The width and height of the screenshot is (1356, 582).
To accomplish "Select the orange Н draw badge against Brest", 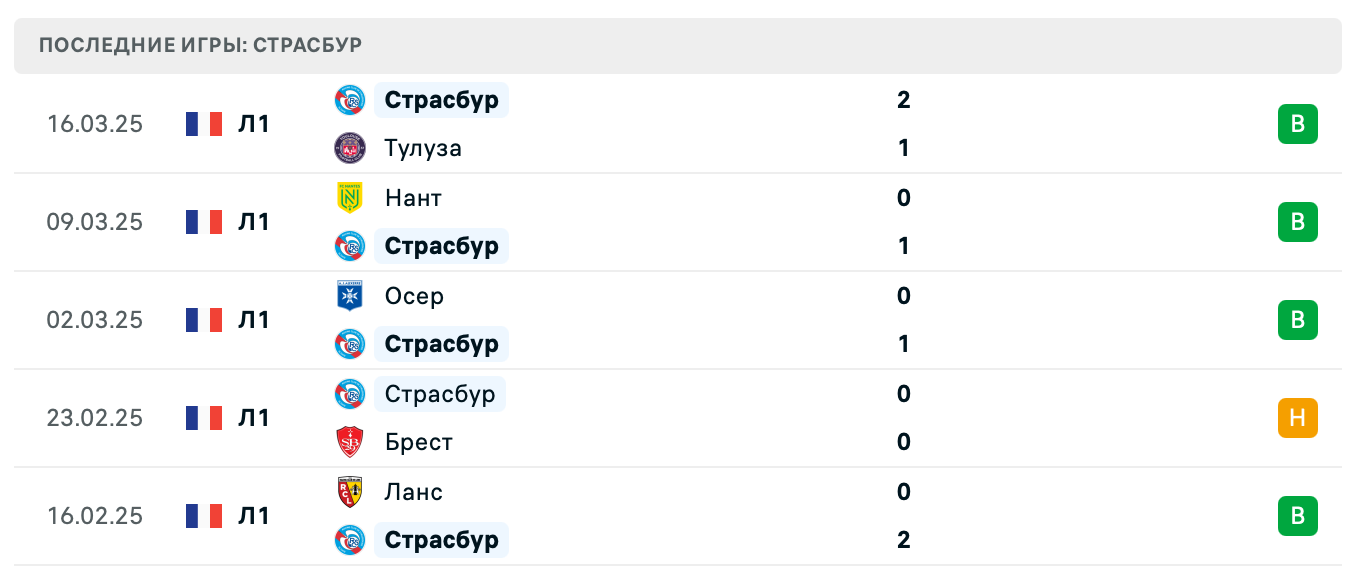I will pos(1298,418).
